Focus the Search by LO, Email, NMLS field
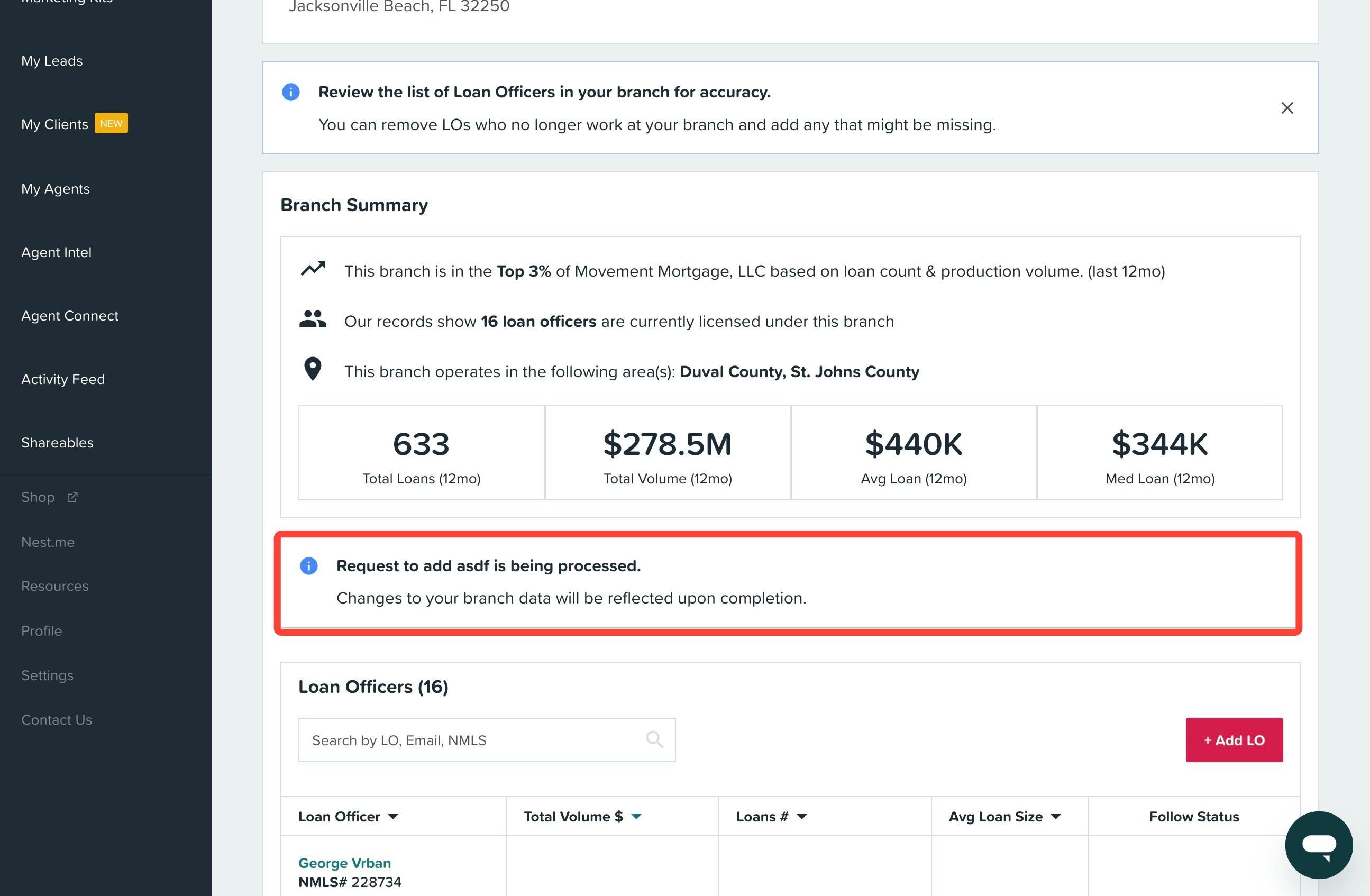Screen dimensions: 1370x896 (x=487, y=739)
